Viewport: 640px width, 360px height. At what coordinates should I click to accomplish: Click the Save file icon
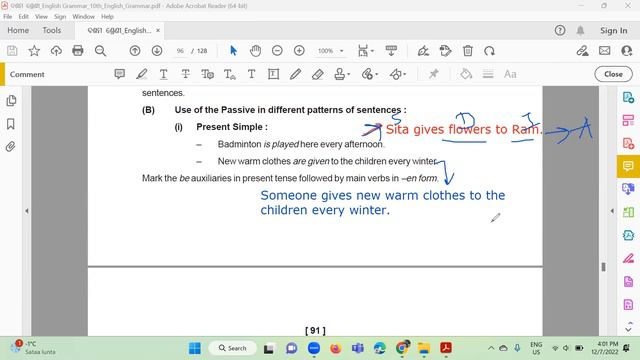(x=12, y=51)
